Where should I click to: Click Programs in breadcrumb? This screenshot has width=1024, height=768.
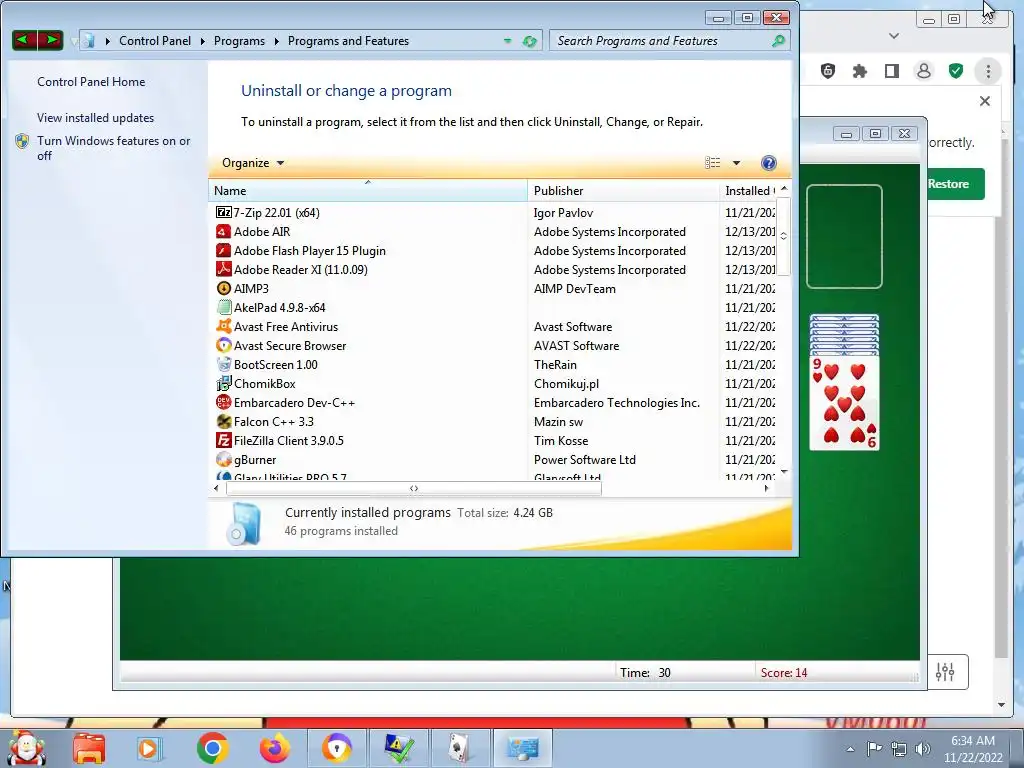239,40
